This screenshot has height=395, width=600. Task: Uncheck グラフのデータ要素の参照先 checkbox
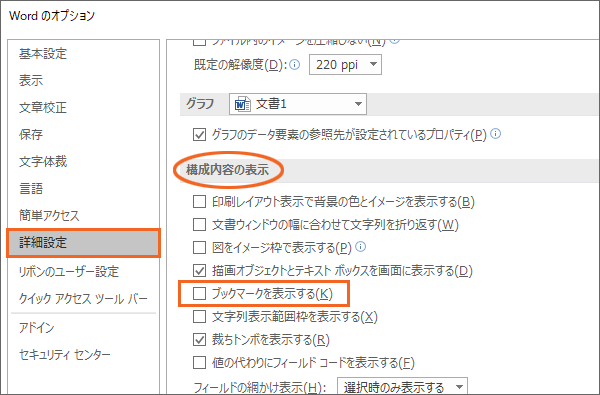[199, 134]
